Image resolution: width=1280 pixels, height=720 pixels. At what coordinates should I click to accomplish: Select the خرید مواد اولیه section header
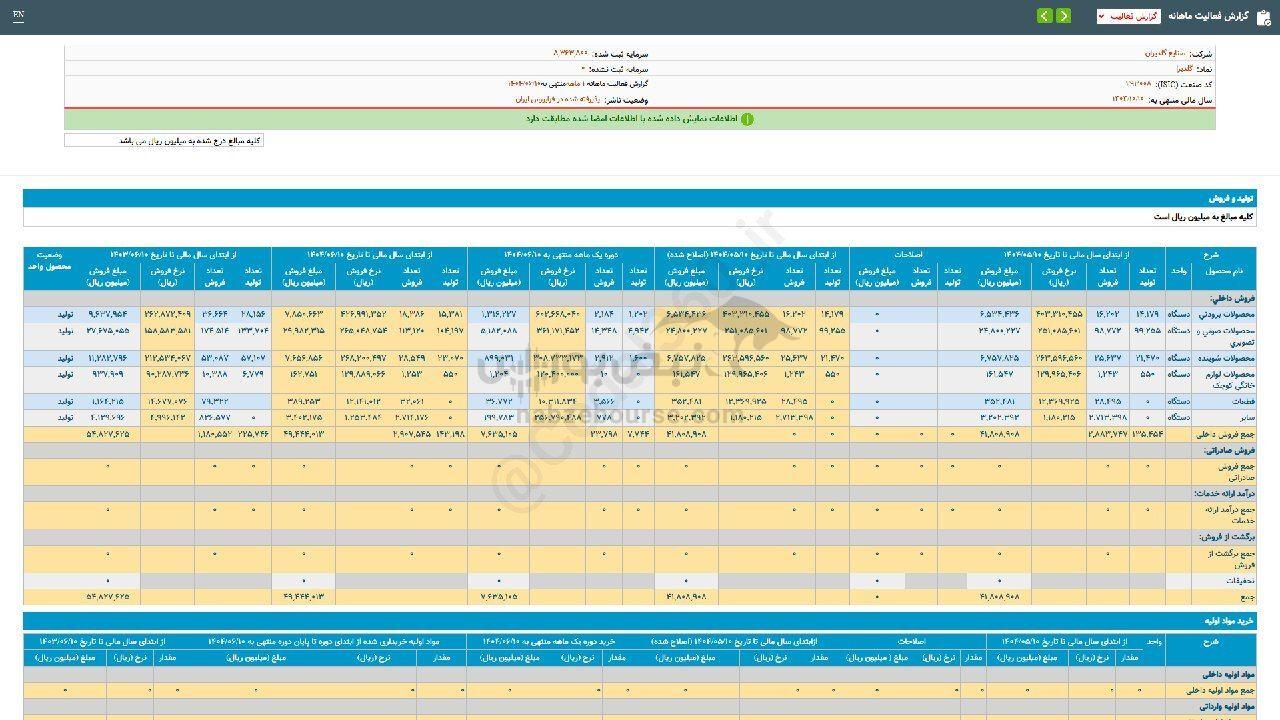tap(1229, 621)
